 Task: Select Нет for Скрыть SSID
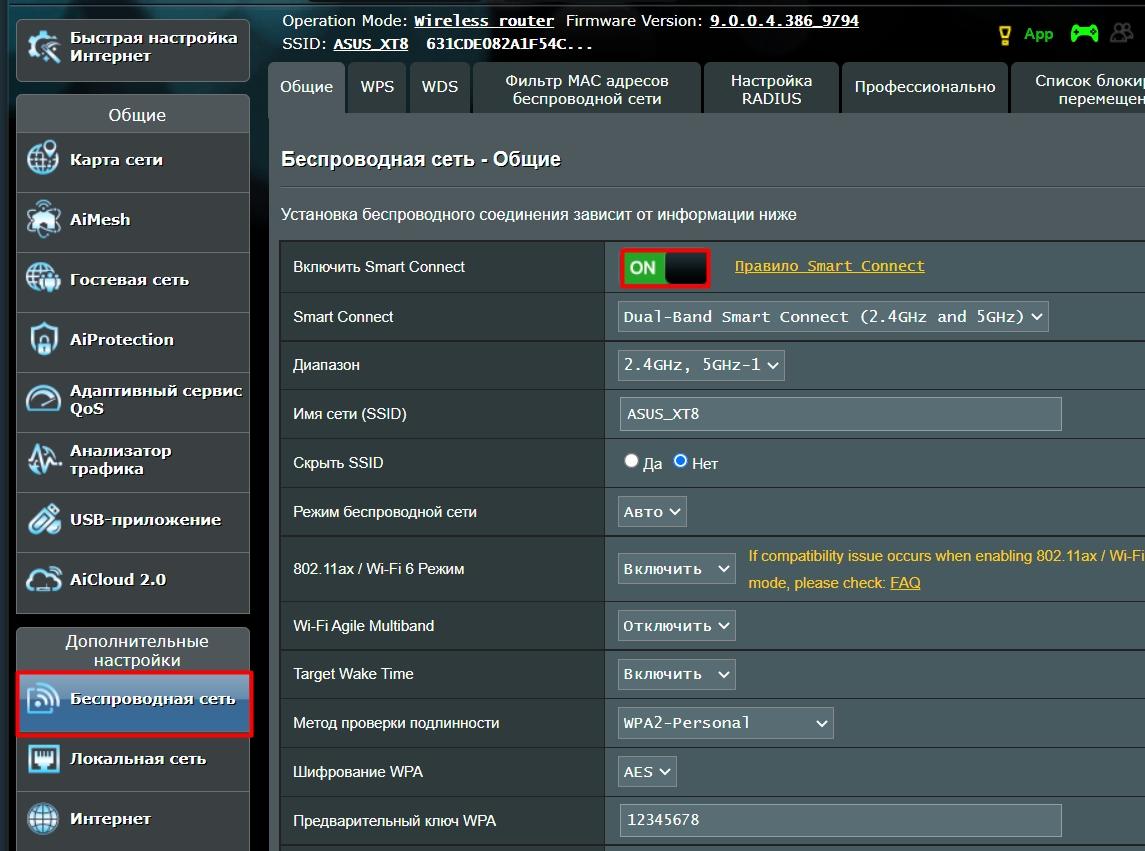tap(680, 461)
